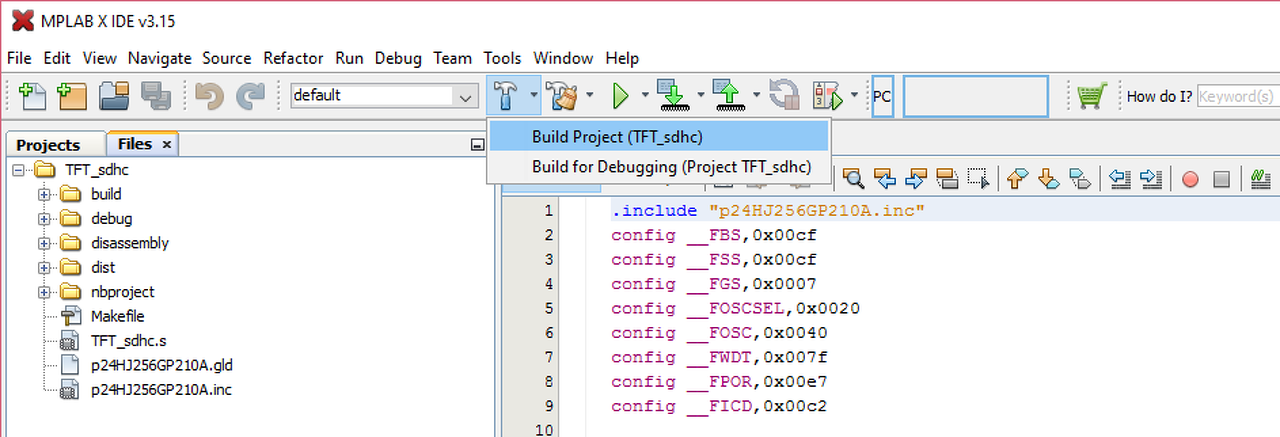Select Build Project (TFT_sdhc) menu entry
Viewport: 1280px width, 437px height.
[x=617, y=137]
